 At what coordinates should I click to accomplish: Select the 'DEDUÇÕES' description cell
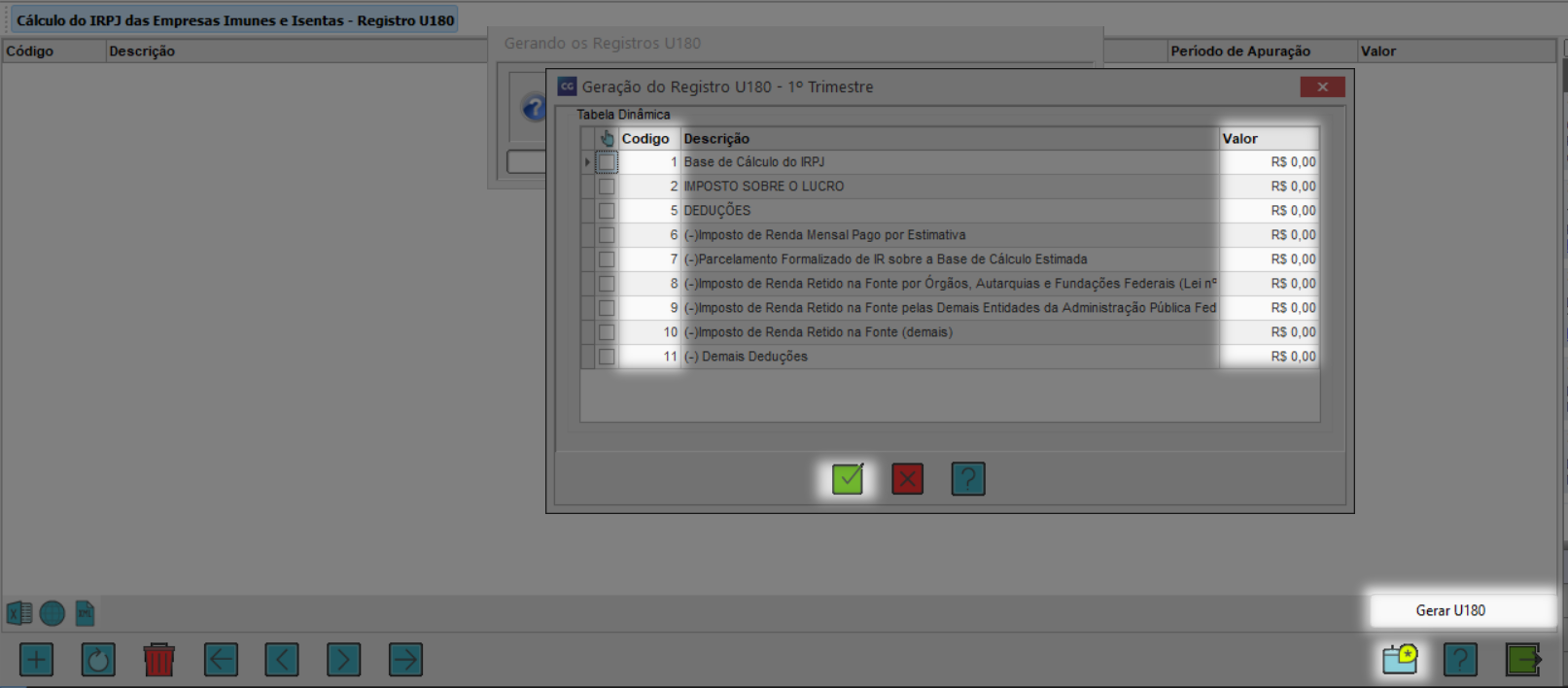[949, 211]
